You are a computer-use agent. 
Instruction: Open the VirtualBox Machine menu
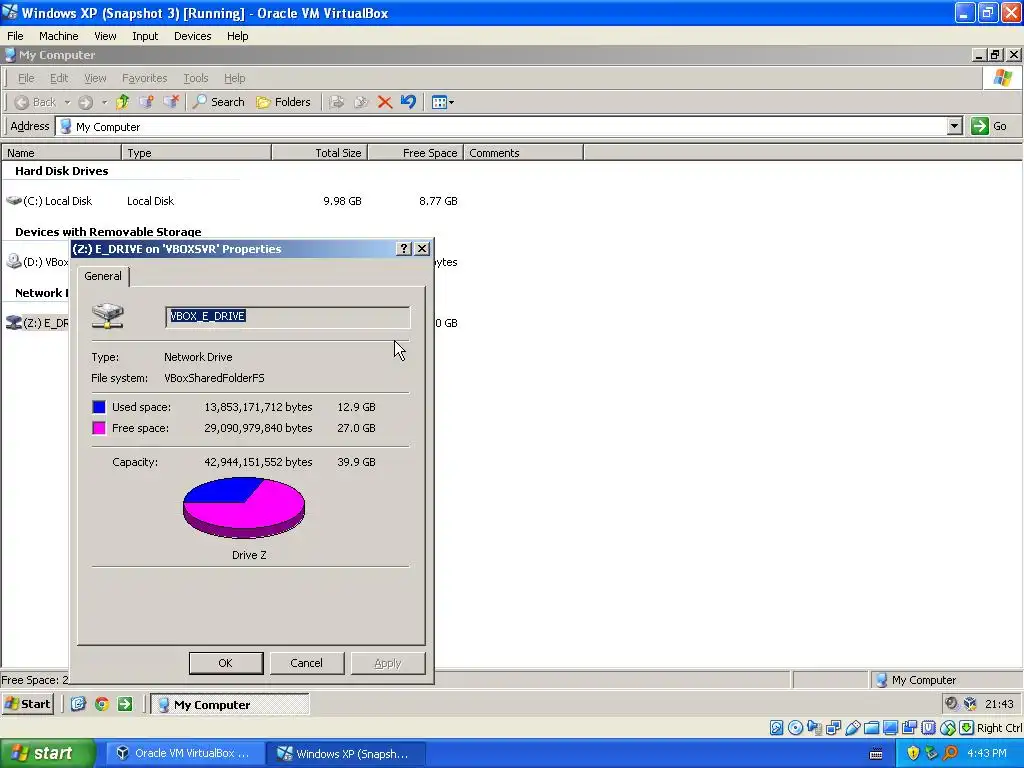pos(59,36)
